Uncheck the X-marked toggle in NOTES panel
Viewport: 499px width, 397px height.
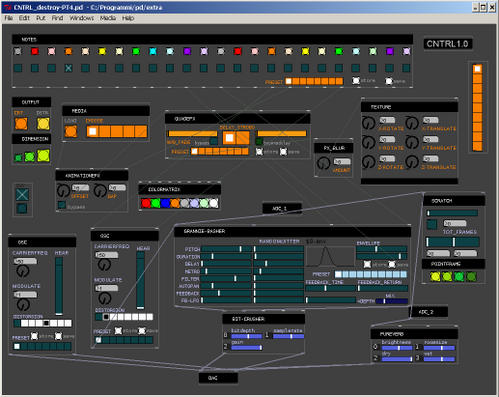coord(68,68)
